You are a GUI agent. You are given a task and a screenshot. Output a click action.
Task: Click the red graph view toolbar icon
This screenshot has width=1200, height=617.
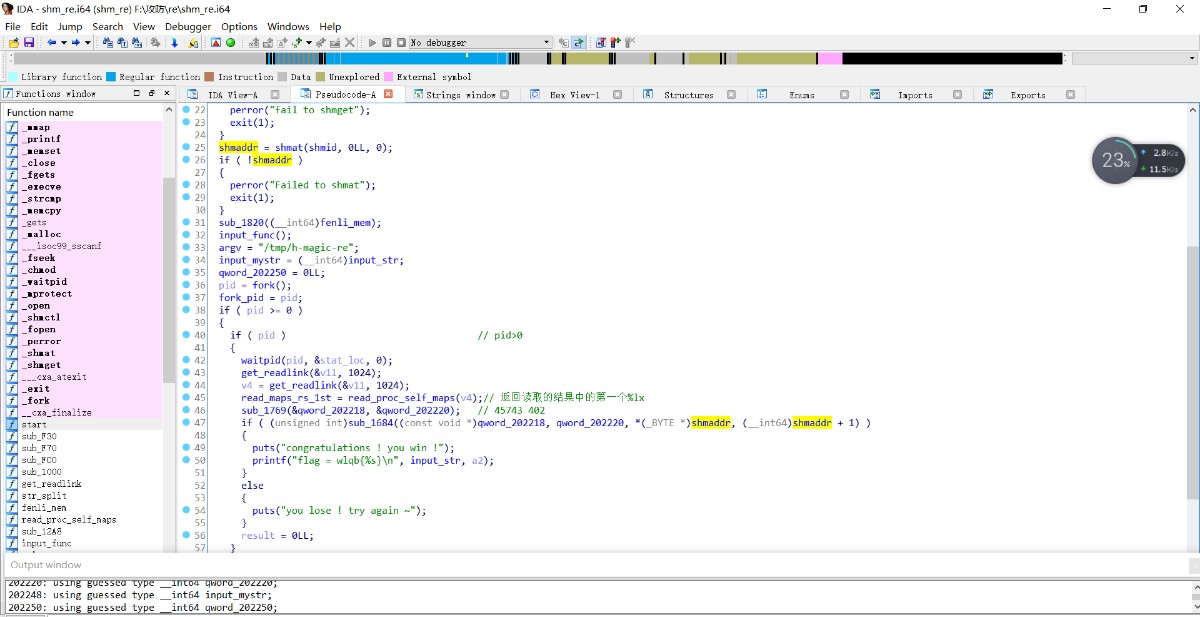216,43
